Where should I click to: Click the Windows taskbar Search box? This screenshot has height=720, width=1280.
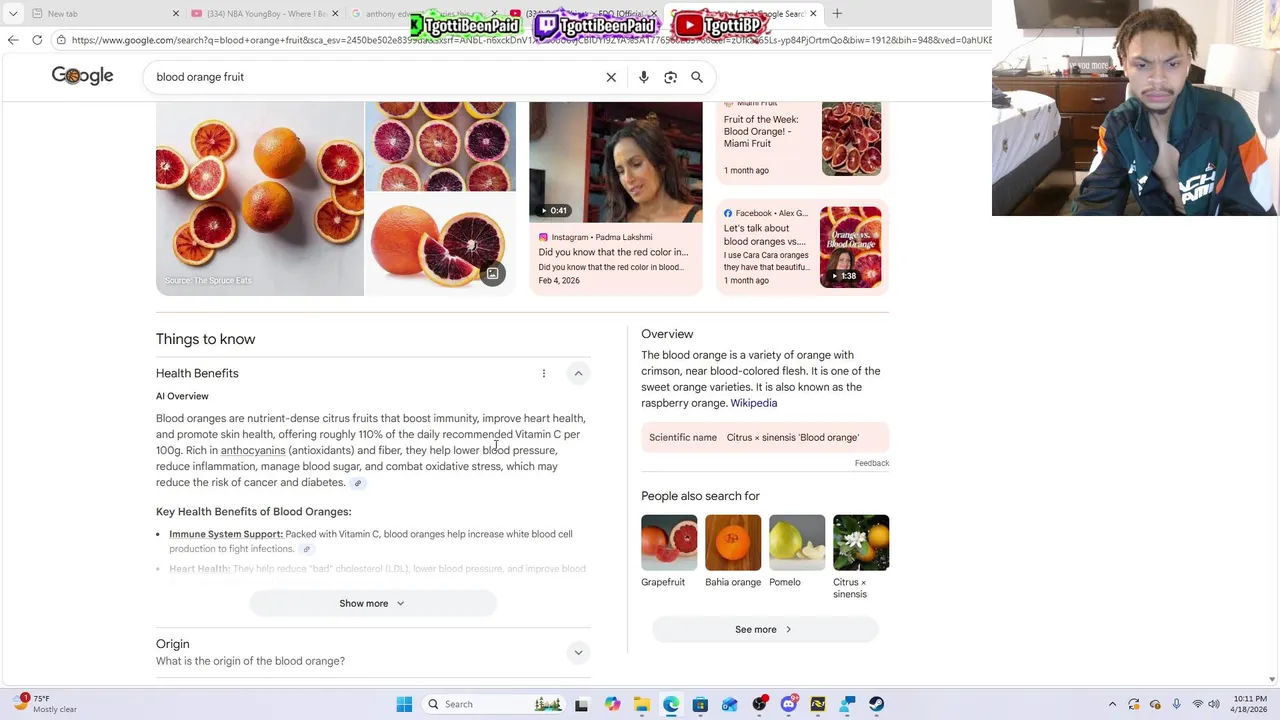(x=493, y=704)
